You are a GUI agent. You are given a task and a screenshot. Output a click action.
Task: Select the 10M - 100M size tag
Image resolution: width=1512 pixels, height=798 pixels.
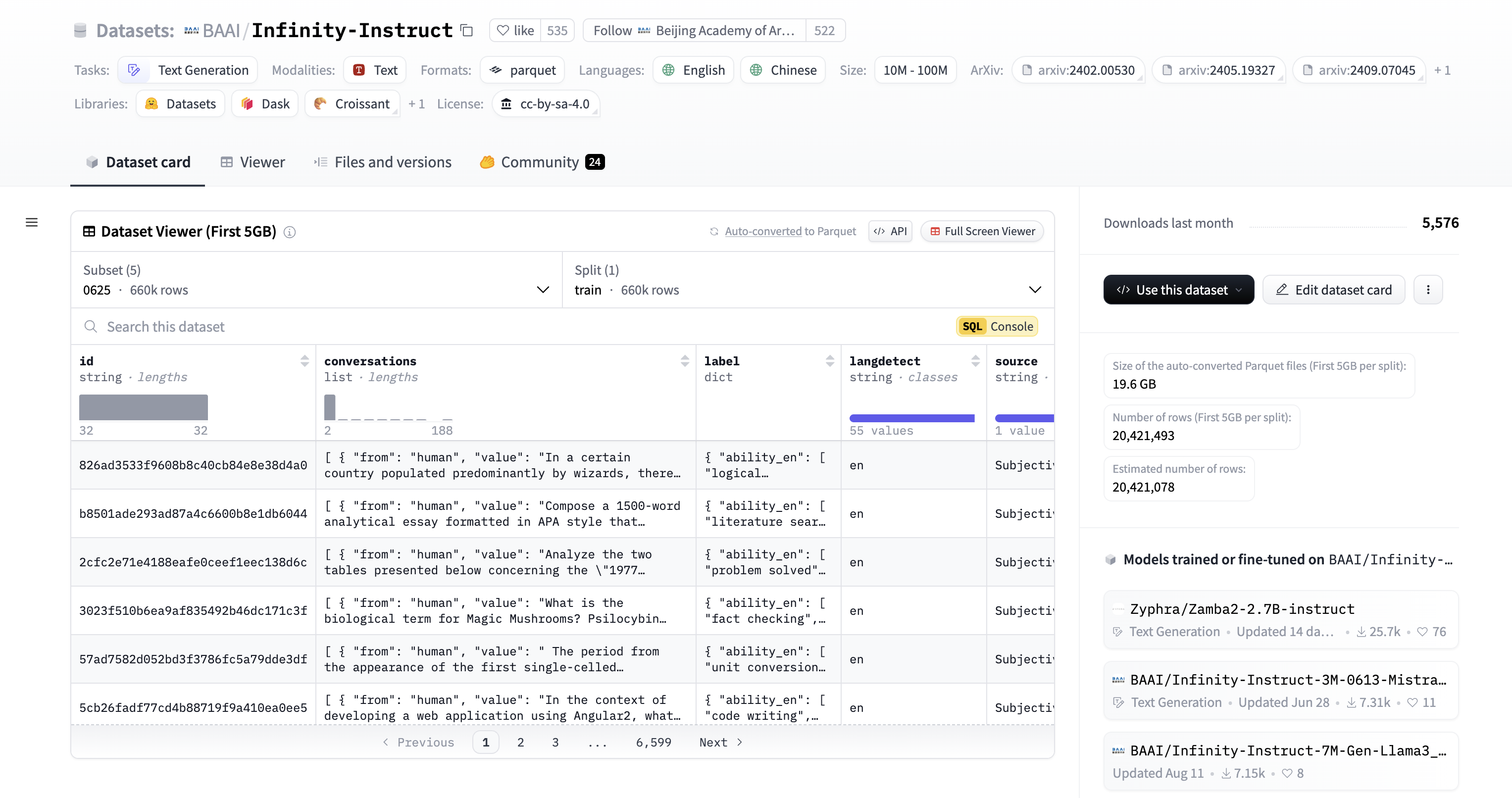pos(915,70)
